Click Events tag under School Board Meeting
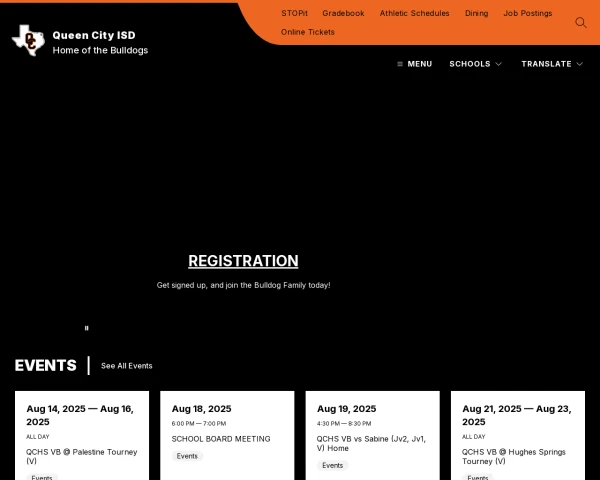 click(187, 456)
